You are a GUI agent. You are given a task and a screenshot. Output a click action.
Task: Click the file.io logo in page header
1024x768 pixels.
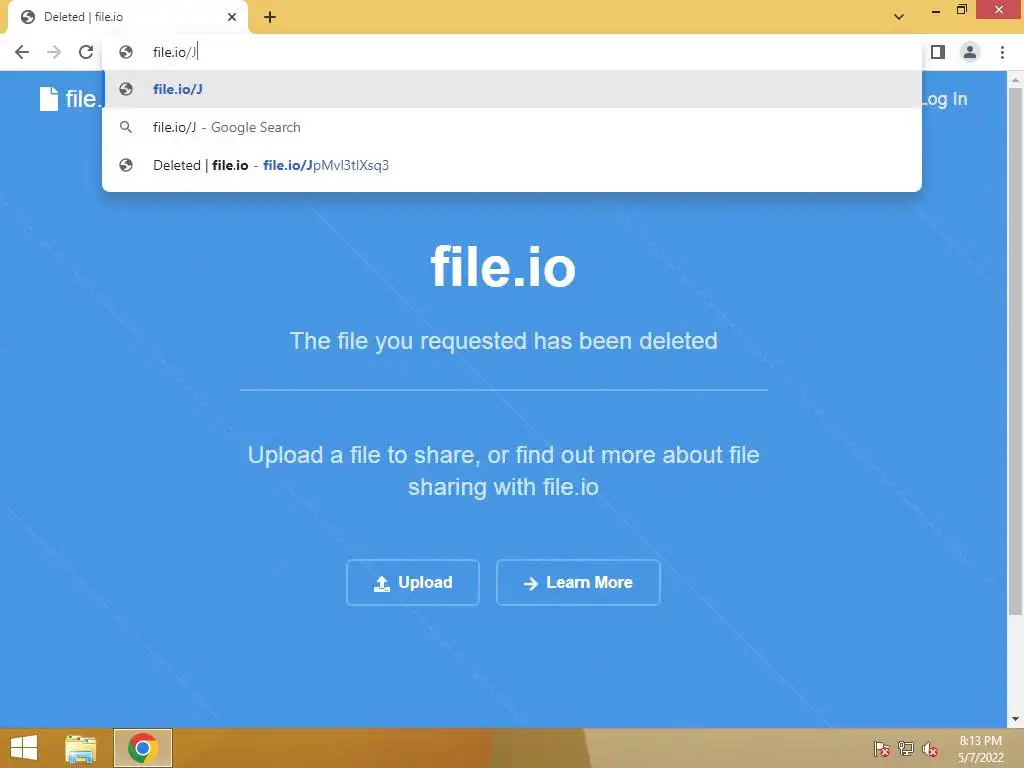pyautogui.click(x=69, y=99)
